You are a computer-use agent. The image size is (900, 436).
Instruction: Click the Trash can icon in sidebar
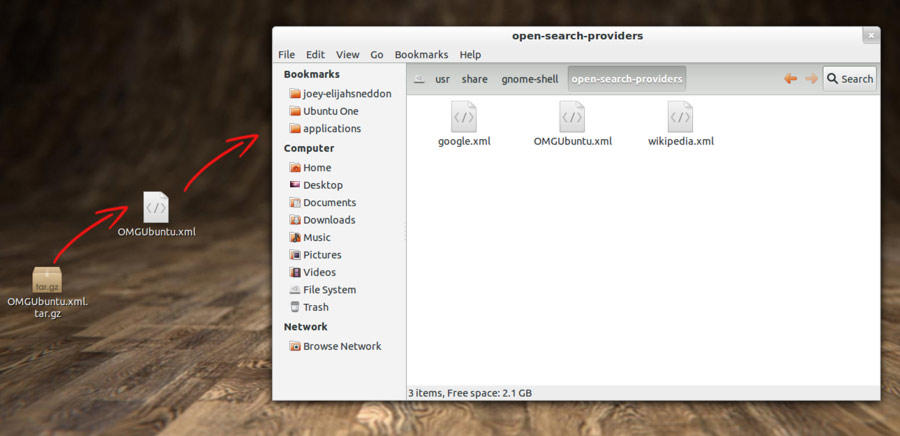[x=295, y=307]
